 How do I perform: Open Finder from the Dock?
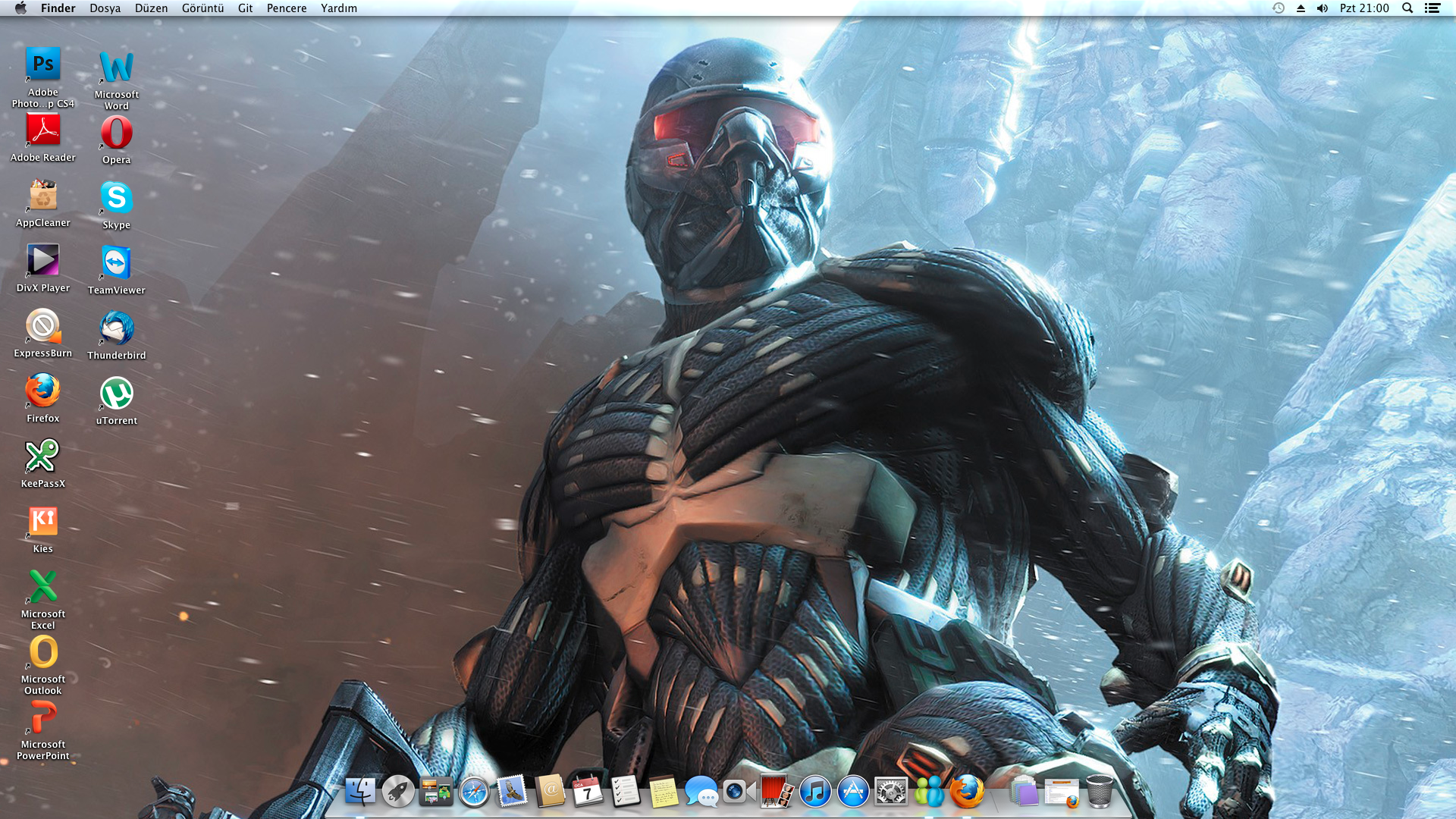point(360,792)
